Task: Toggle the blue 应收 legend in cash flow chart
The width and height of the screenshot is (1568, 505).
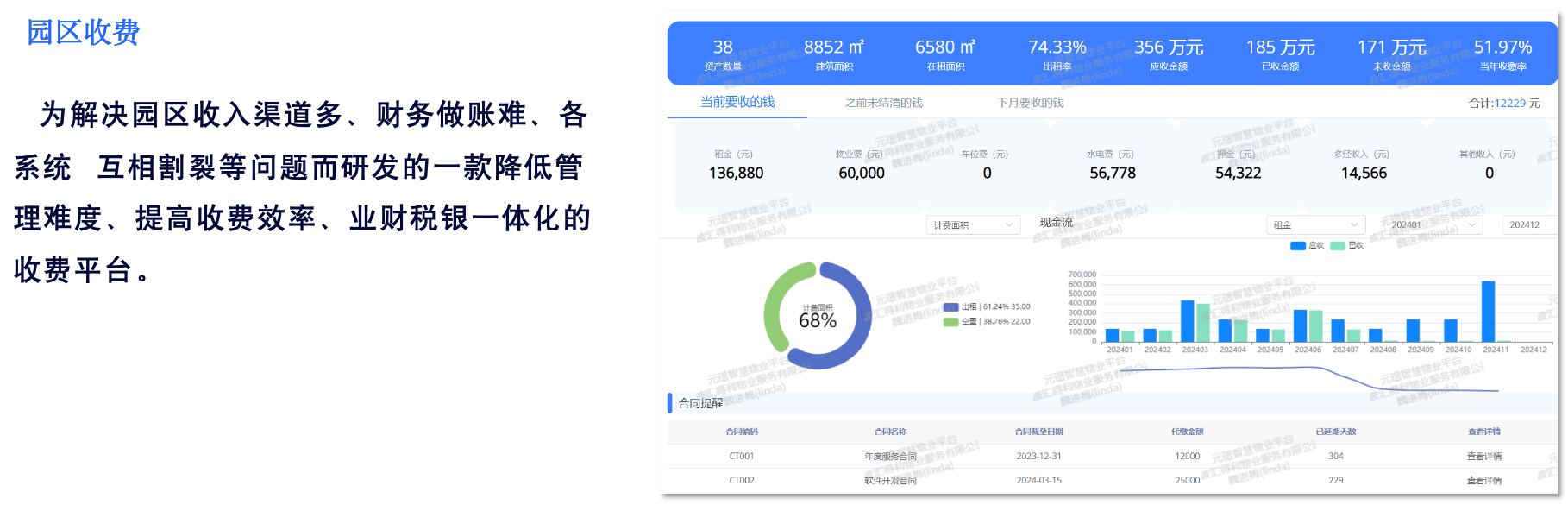Action: 1307,246
